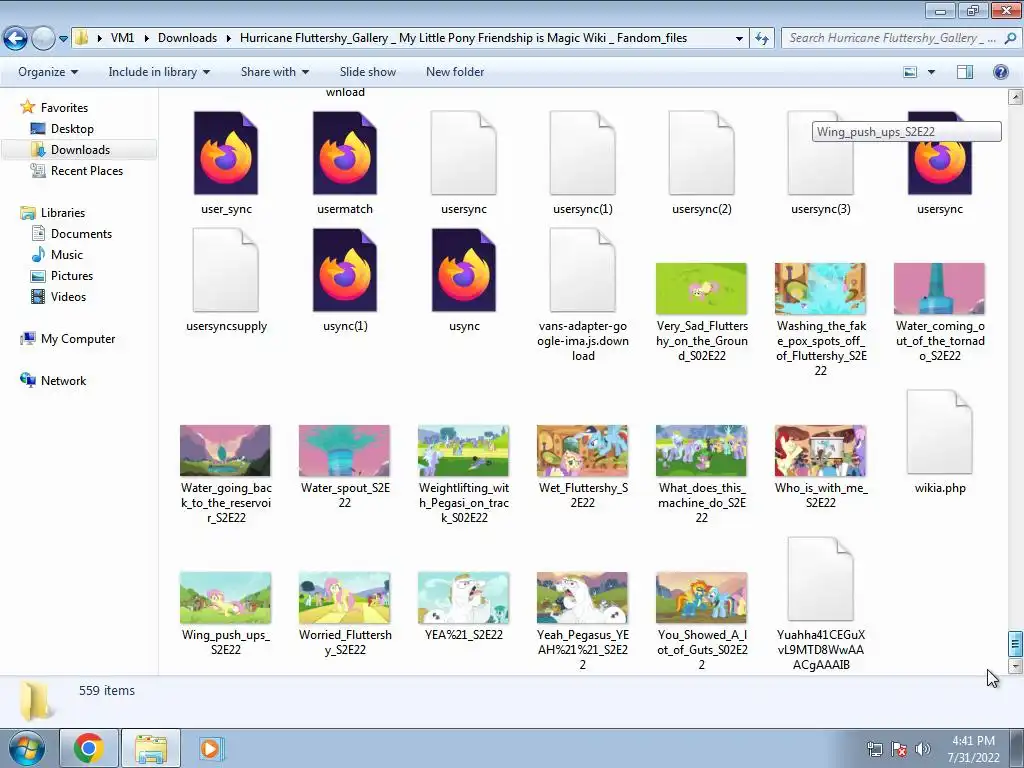1024x768 pixels.
Task: Create a New folder
Action: click(455, 72)
